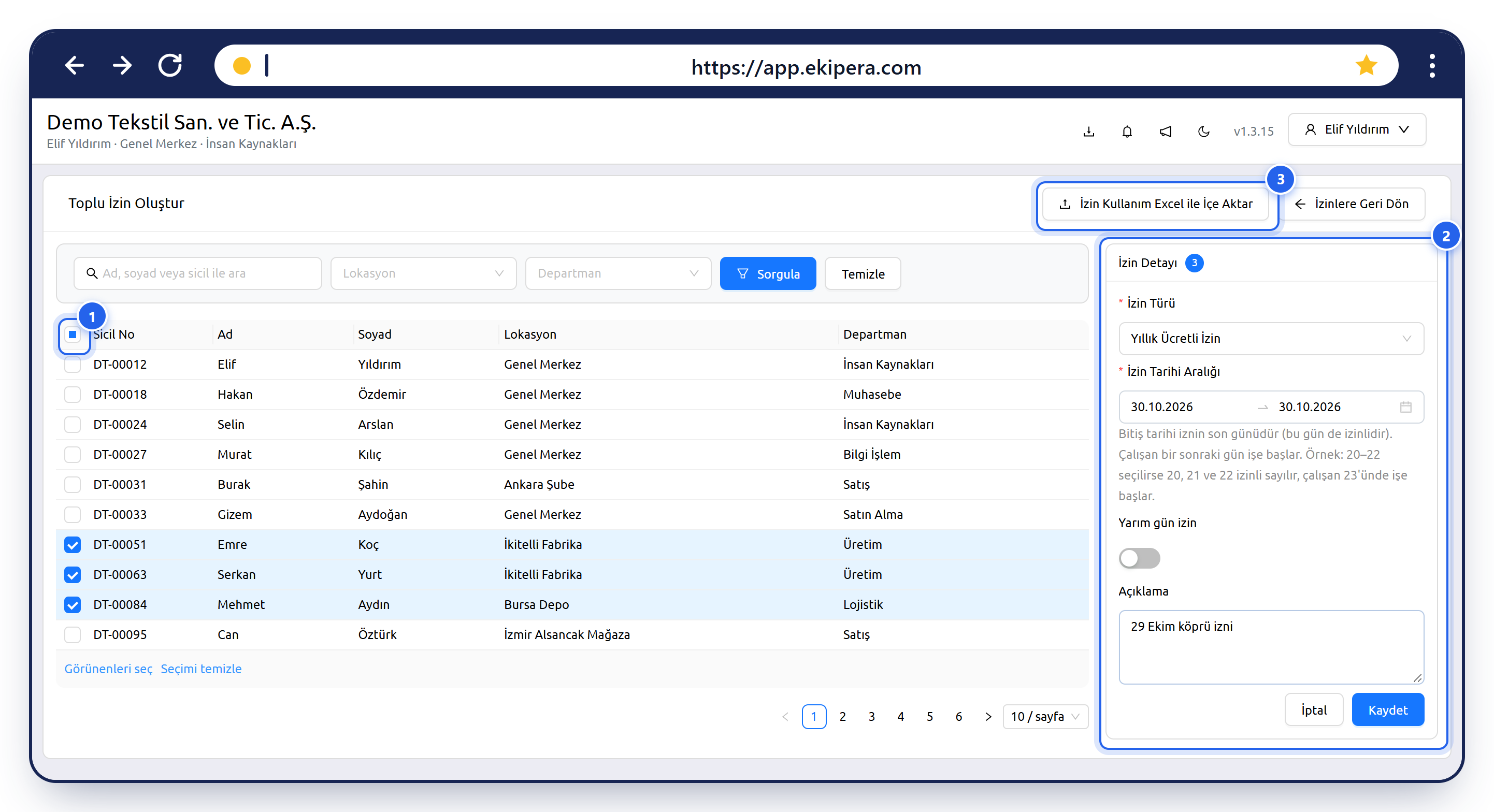
Task: Go back with the browser back arrow
Action: [74, 65]
